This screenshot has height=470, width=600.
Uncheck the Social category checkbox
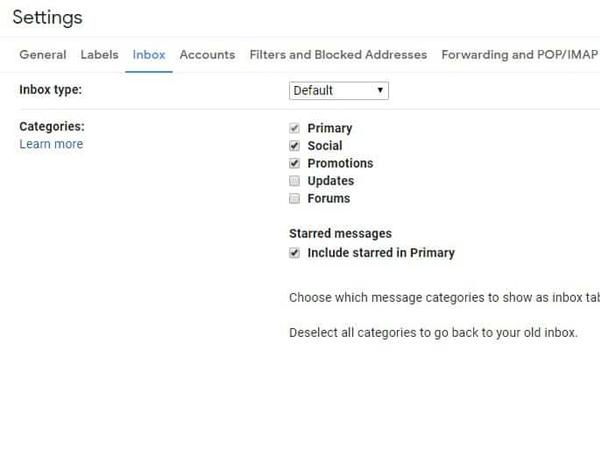tap(294, 146)
